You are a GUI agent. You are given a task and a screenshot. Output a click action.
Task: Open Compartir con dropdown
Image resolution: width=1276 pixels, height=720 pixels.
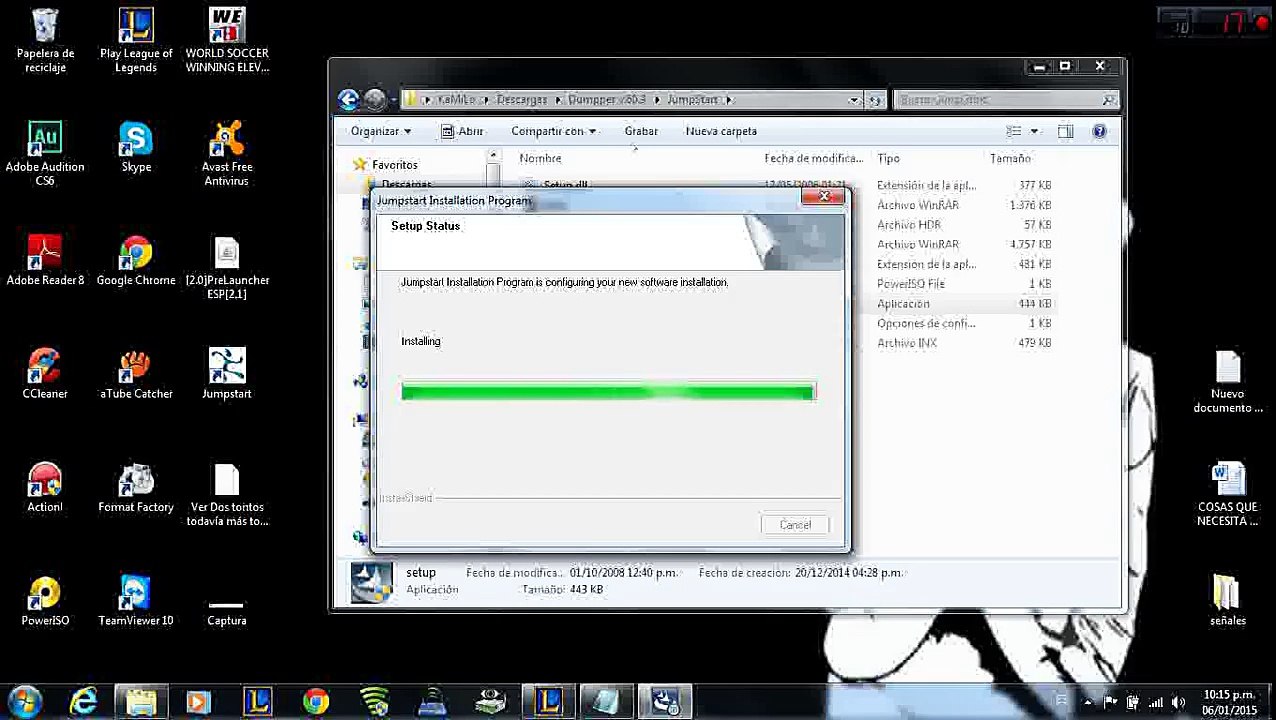click(x=553, y=131)
